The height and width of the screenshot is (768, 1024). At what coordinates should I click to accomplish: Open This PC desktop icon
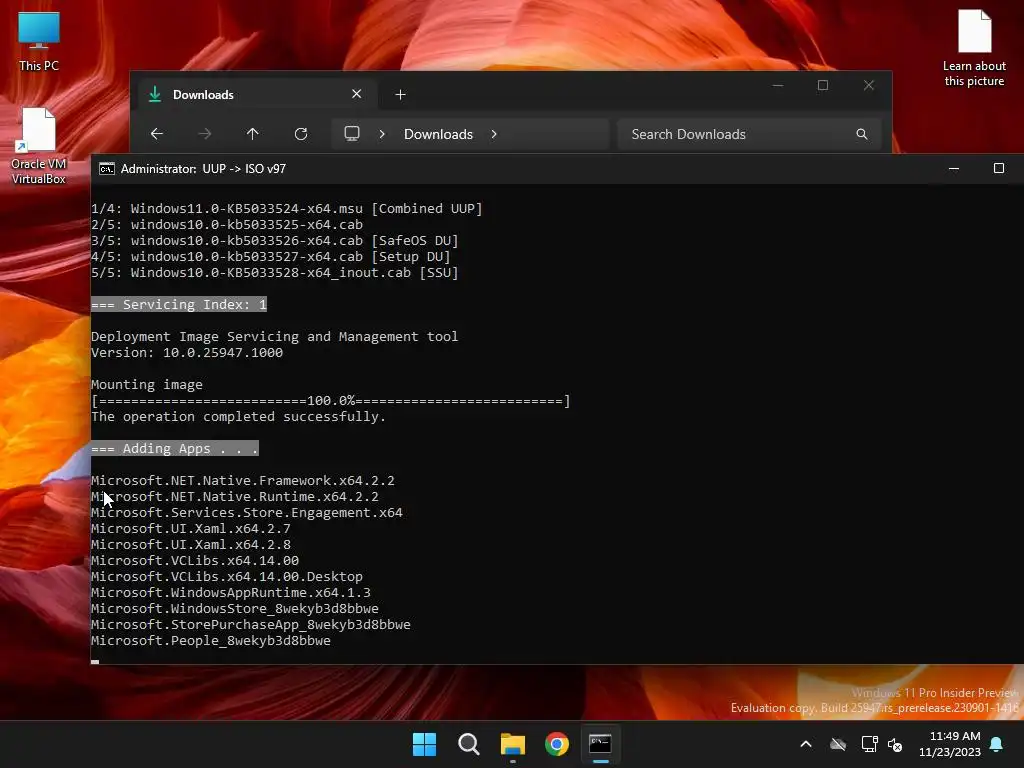(x=39, y=42)
